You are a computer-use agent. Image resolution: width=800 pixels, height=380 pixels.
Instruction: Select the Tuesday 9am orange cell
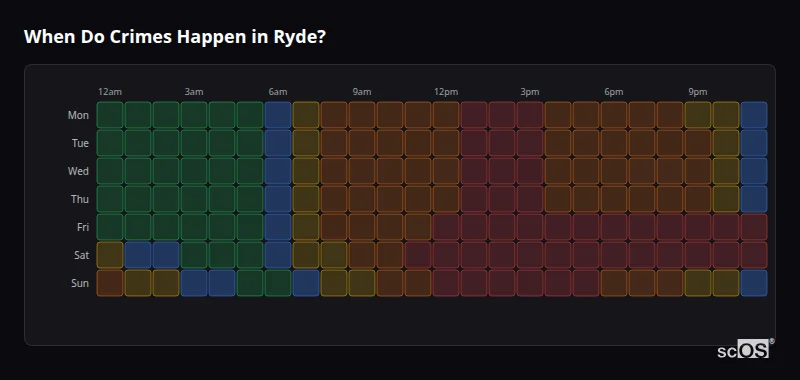coord(362,143)
